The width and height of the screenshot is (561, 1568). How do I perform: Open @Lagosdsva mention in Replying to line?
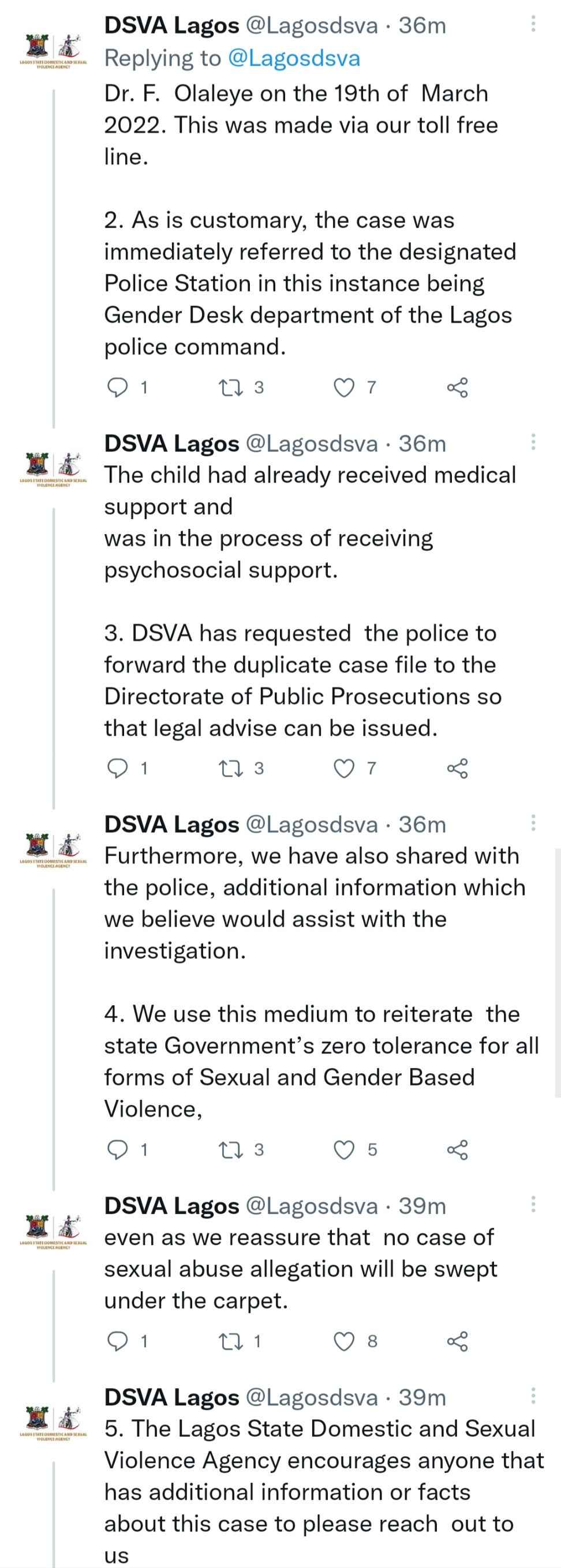pyautogui.click(x=294, y=58)
